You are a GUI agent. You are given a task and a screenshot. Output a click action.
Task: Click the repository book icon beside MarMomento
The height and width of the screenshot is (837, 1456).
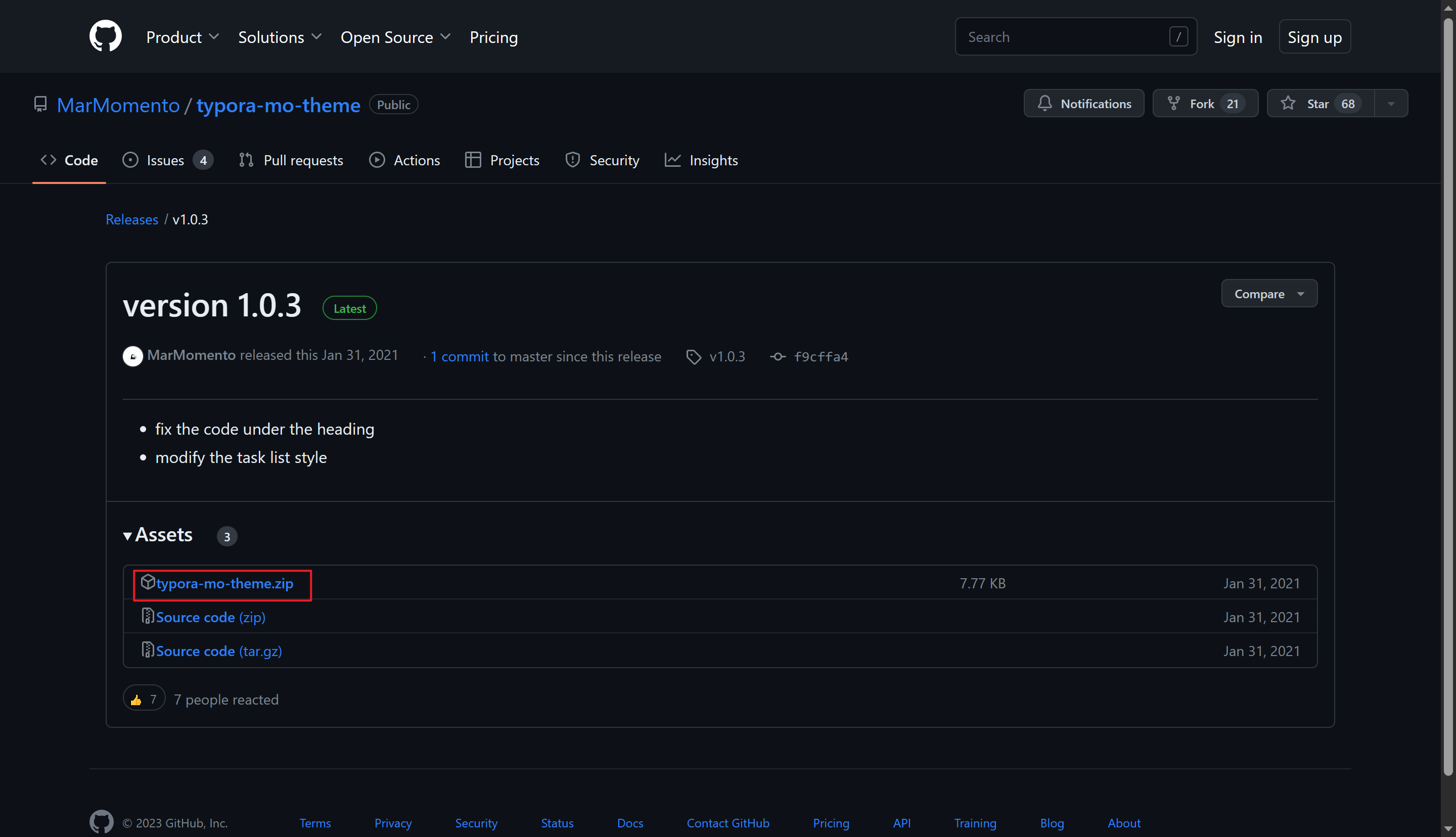pos(40,104)
